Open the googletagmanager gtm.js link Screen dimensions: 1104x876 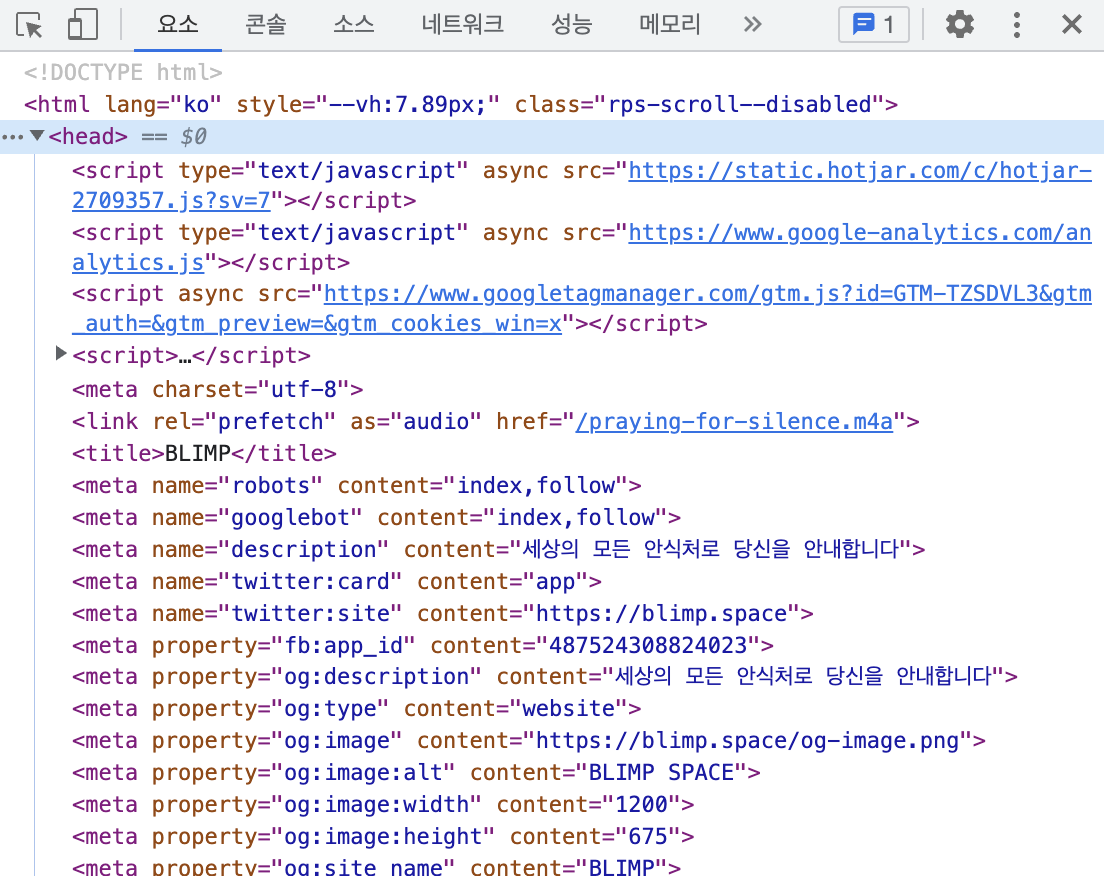[582, 308]
